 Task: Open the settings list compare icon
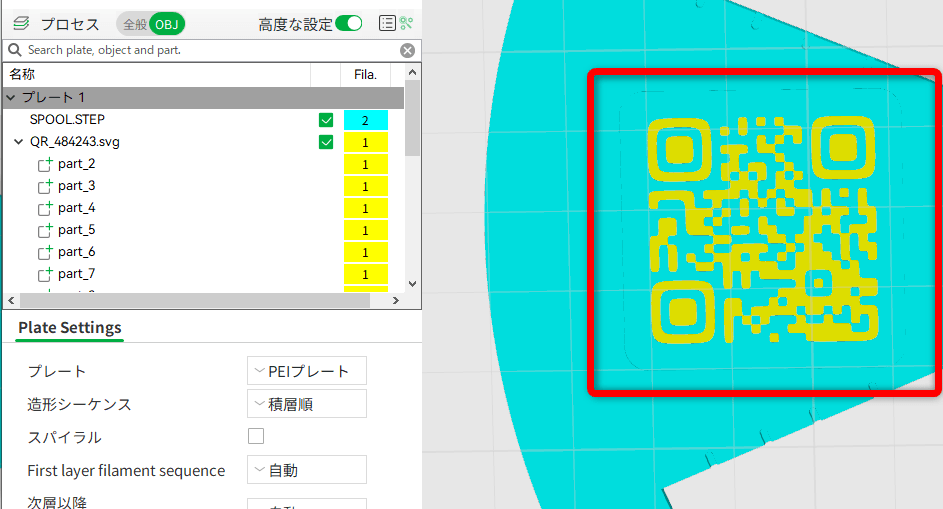coord(387,23)
